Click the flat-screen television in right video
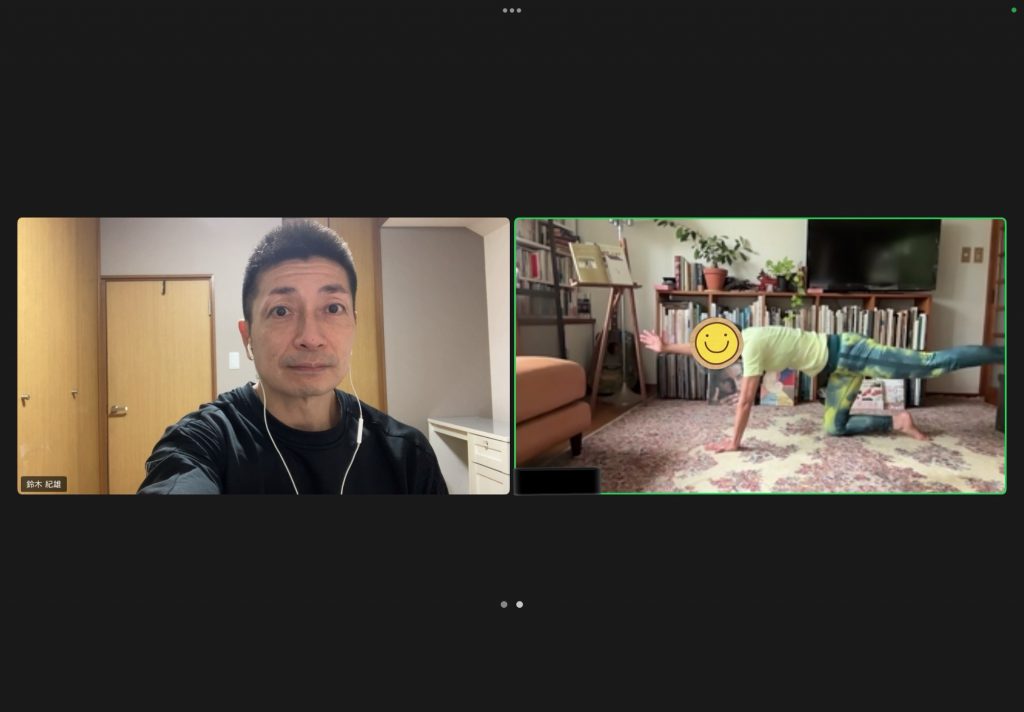Viewport: 1024px width, 712px height. [x=873, y=254]
